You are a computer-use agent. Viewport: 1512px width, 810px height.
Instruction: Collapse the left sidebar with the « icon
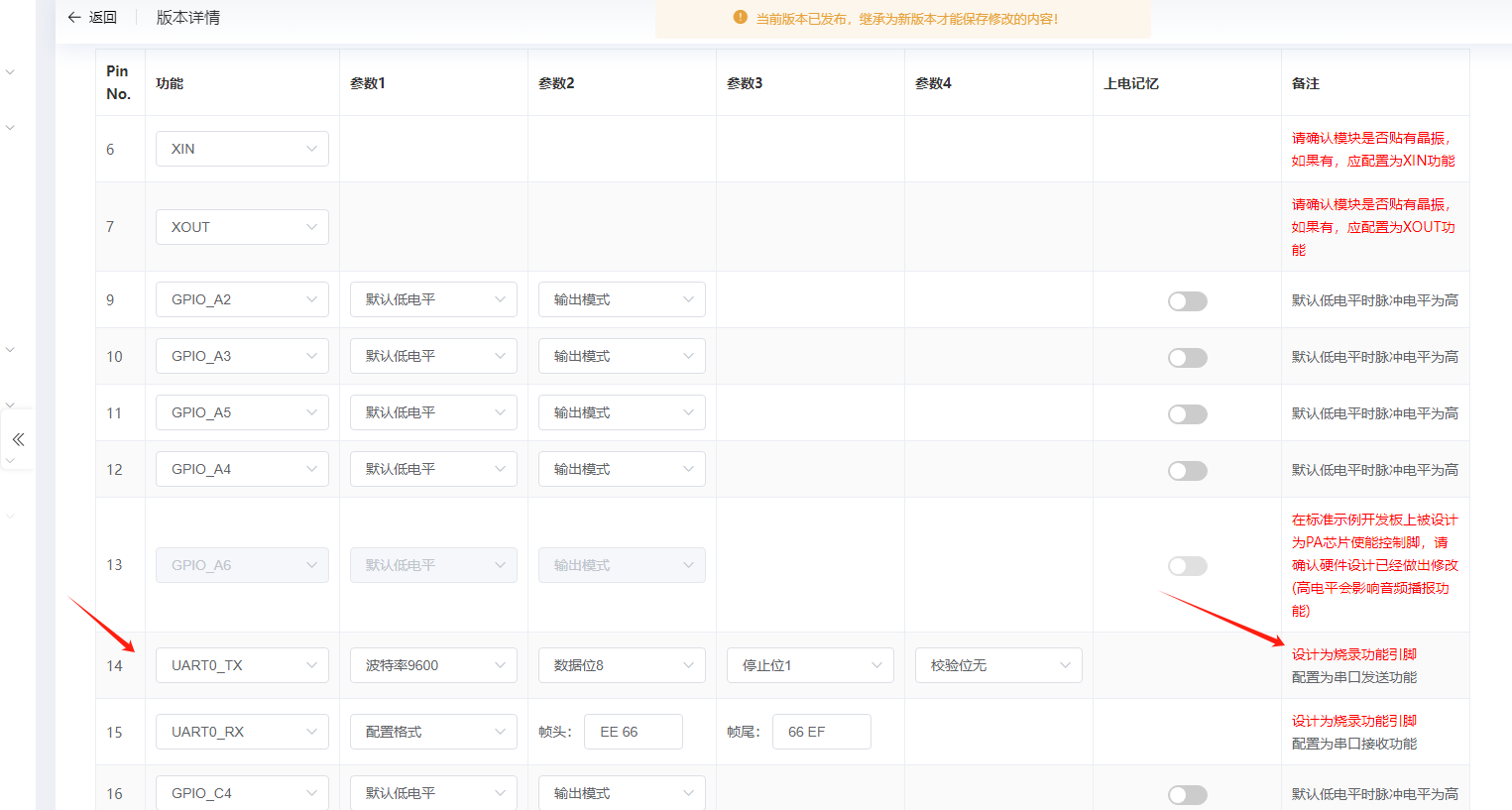pyautogui.click(x=17, y=439)
